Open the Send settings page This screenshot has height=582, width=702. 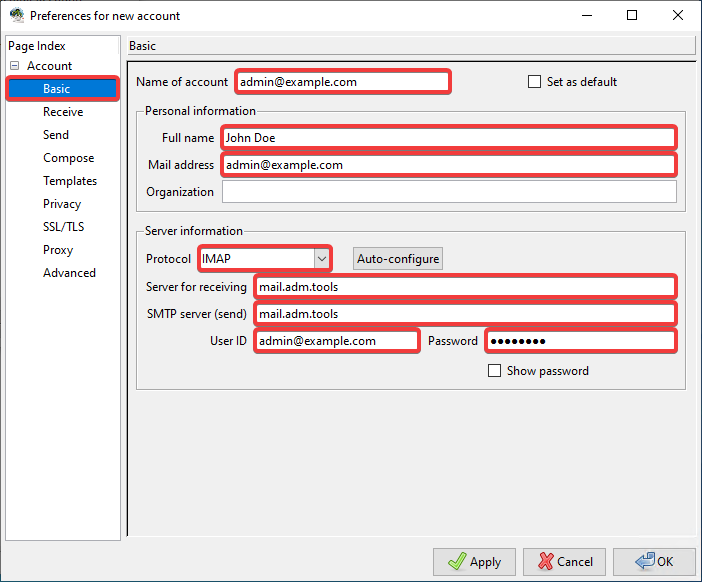click(56, 135)
